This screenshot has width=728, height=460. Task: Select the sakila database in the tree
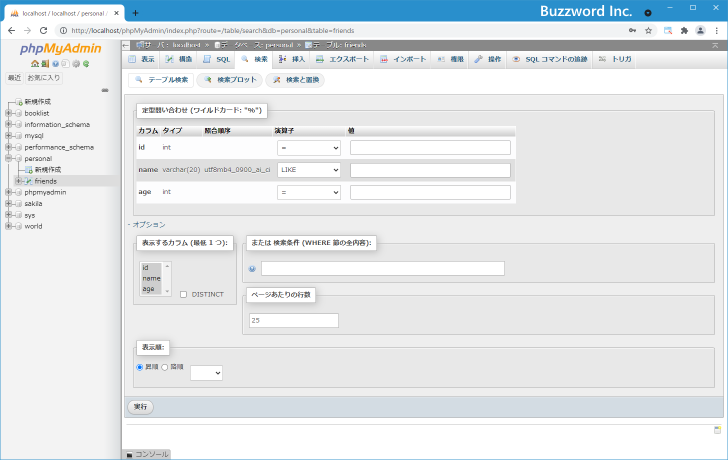click(33, 203)
